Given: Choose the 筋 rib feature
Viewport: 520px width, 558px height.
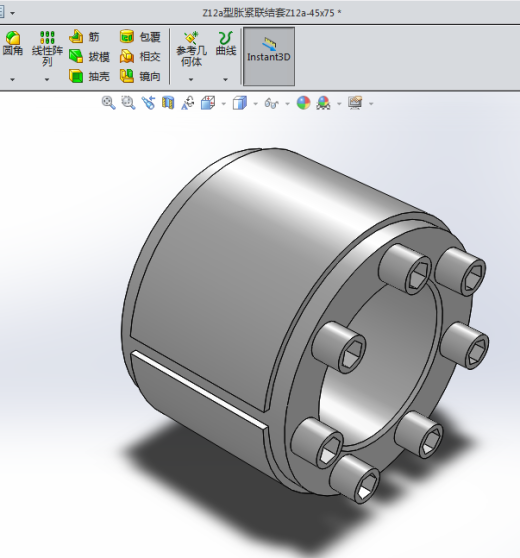Looking at the screenshot, I should [x=85, y=37].
